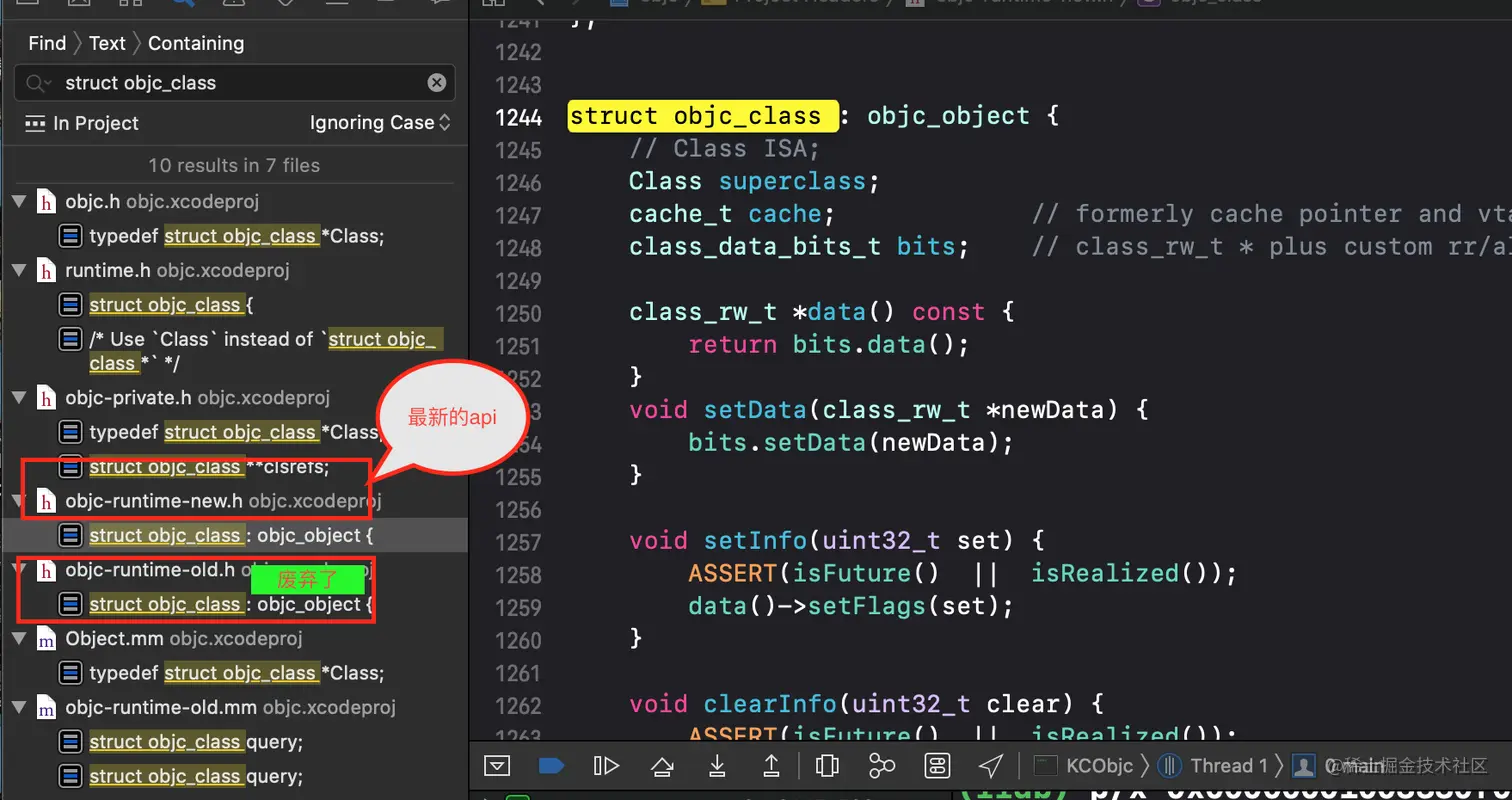Open the typedef result under Object.mm
Viewport: 1512px width, 800px height.
click(x=236, y=673)
